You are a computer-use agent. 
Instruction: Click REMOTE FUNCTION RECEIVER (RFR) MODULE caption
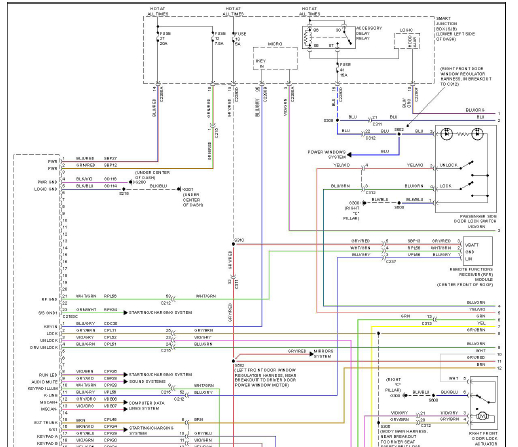(472, 274)
